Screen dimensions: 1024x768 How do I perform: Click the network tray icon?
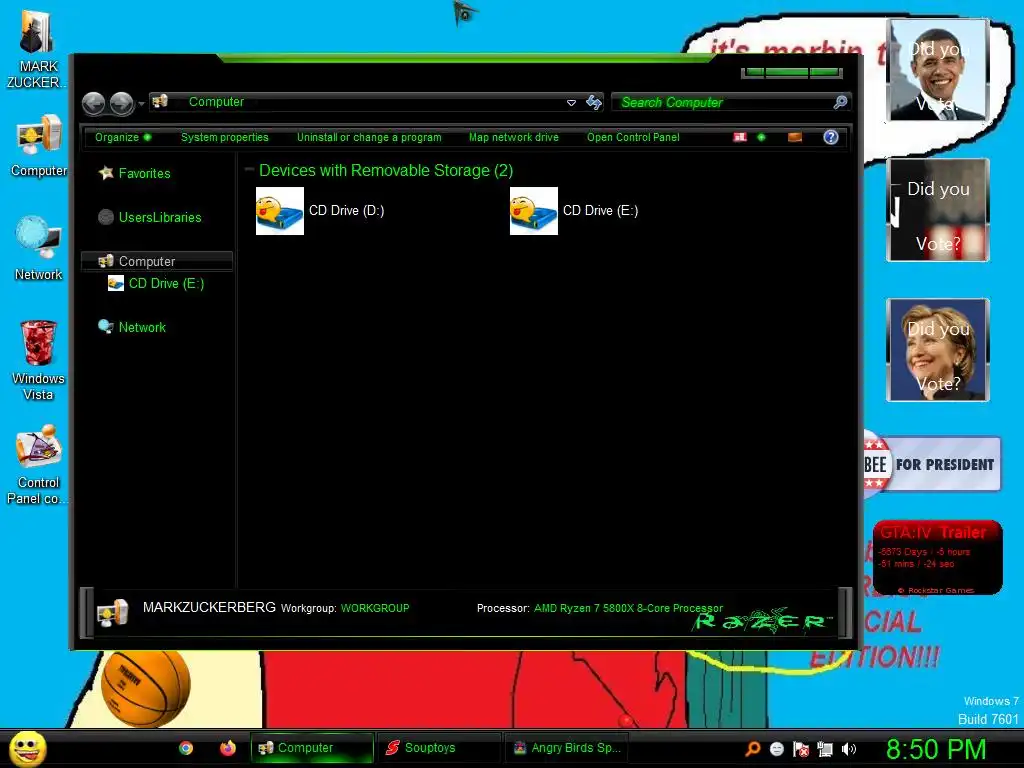click(x=825, y=749)
